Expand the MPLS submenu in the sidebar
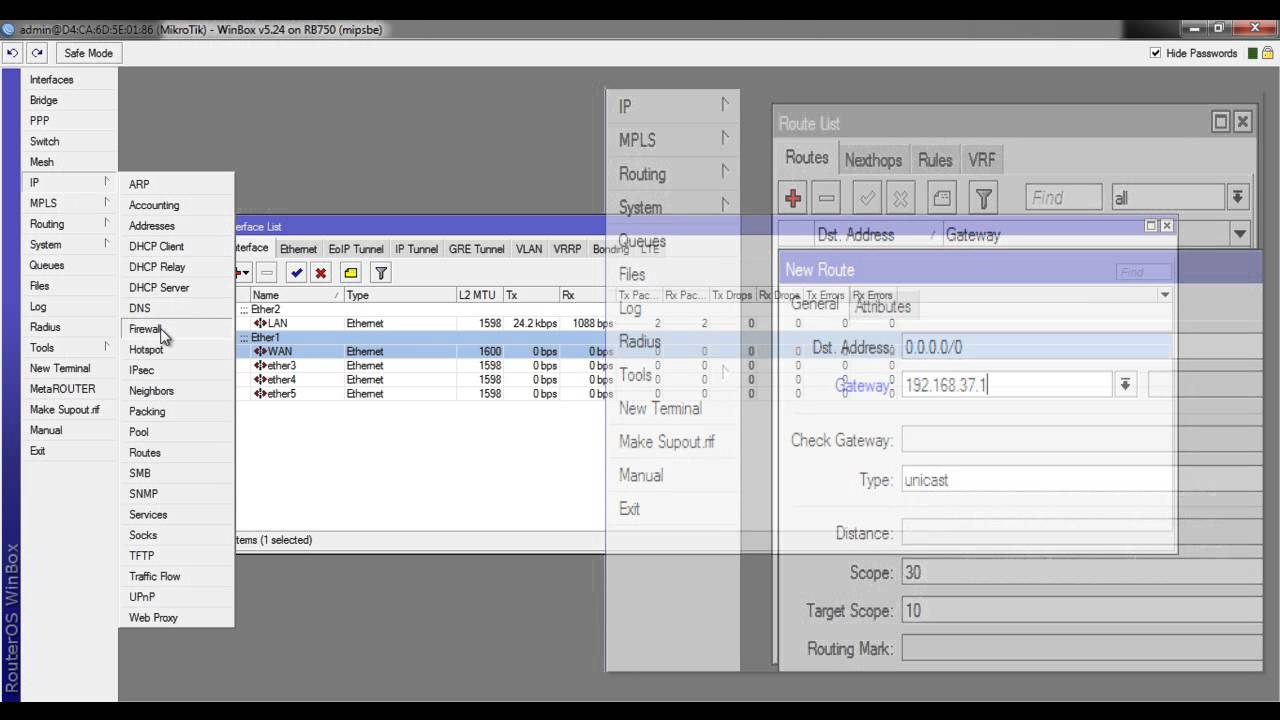 [x=106, y=203]
